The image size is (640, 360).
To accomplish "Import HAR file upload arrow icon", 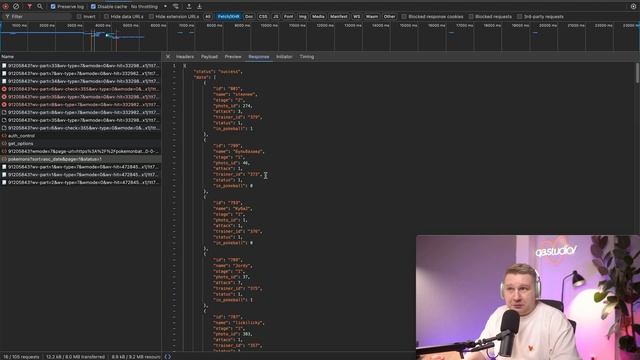I will pos(189,7).
